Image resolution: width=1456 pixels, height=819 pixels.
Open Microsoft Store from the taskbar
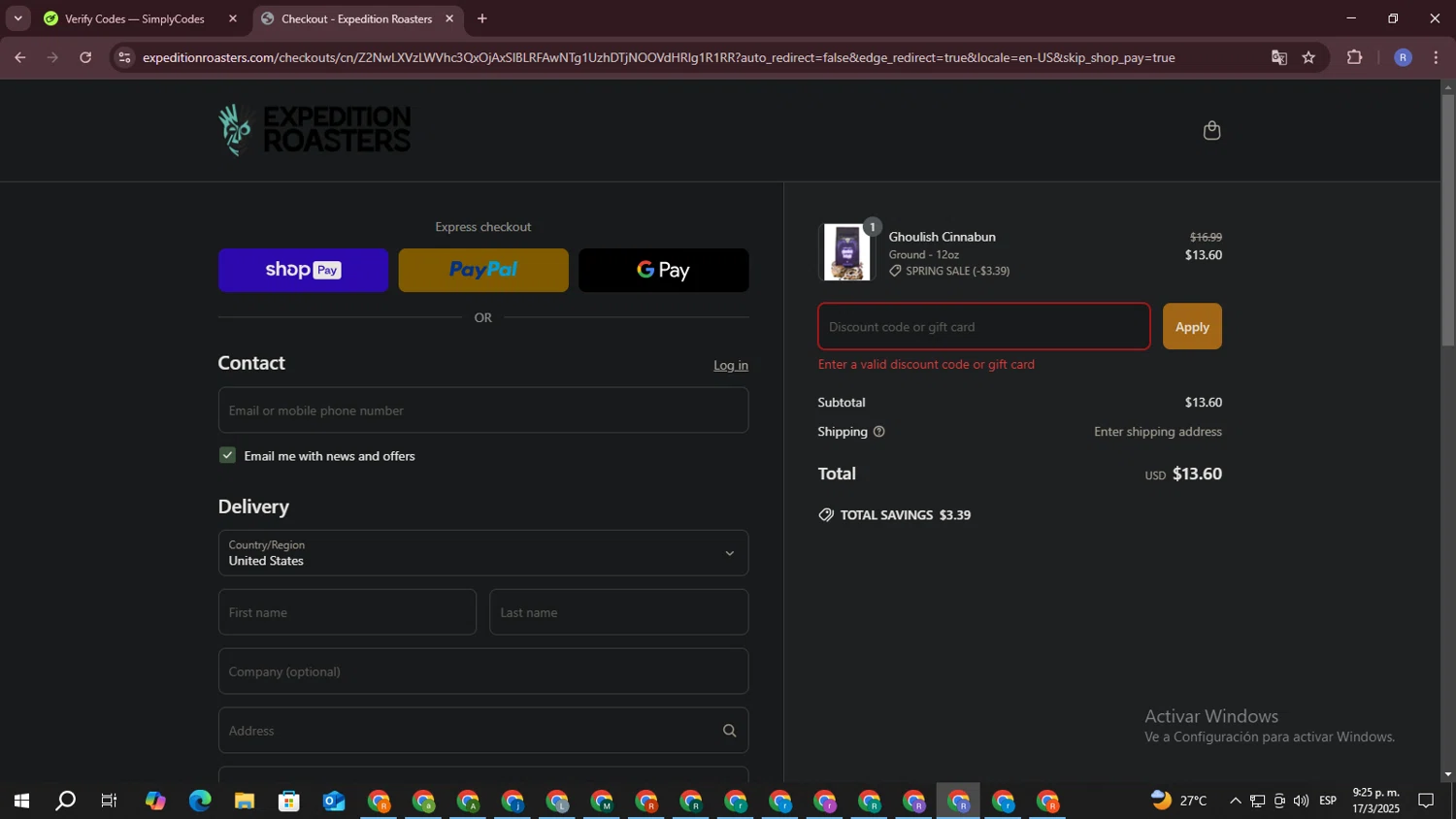point(289,801)
